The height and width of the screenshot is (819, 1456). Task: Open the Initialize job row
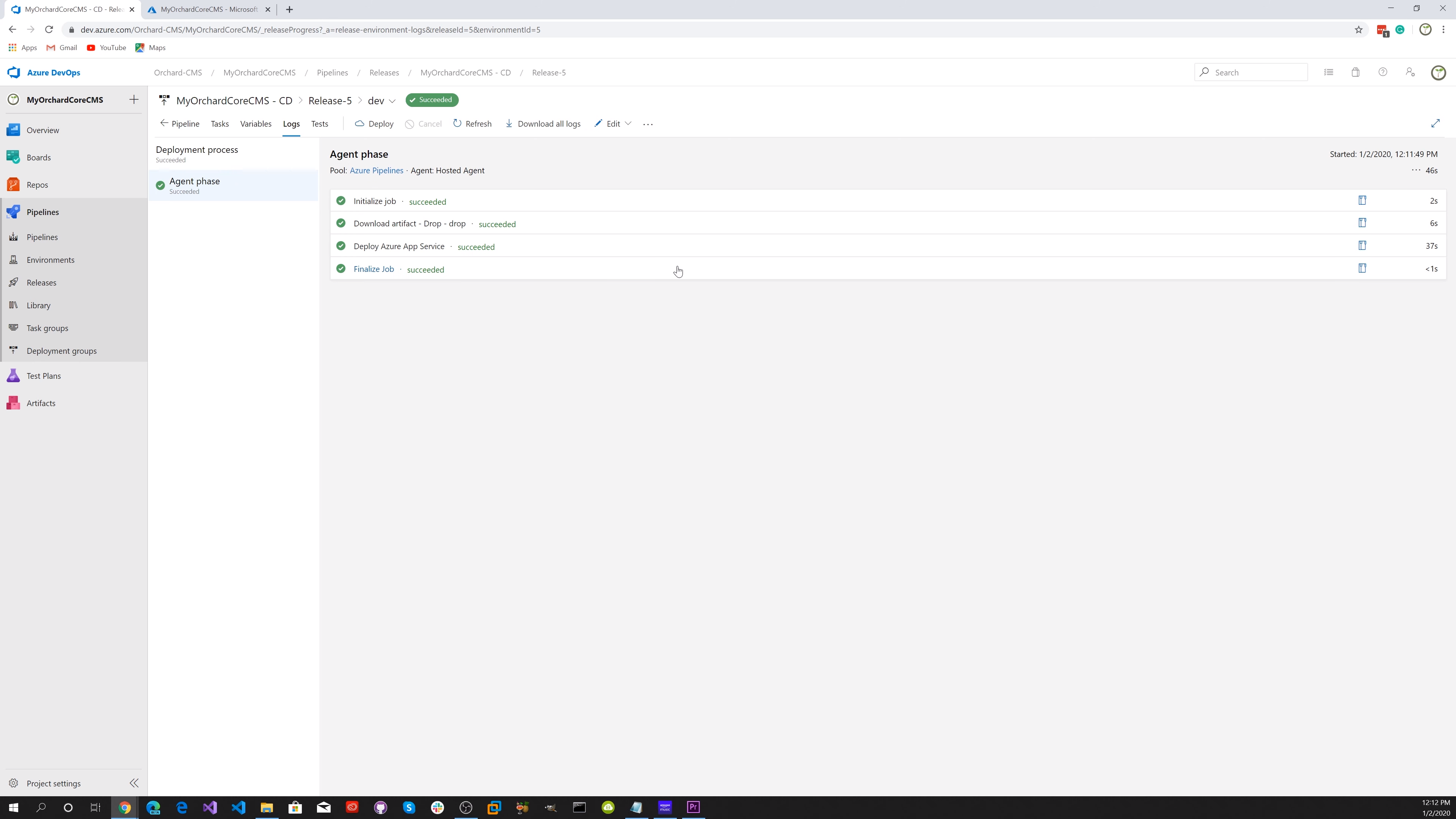[x=887, y=201]
